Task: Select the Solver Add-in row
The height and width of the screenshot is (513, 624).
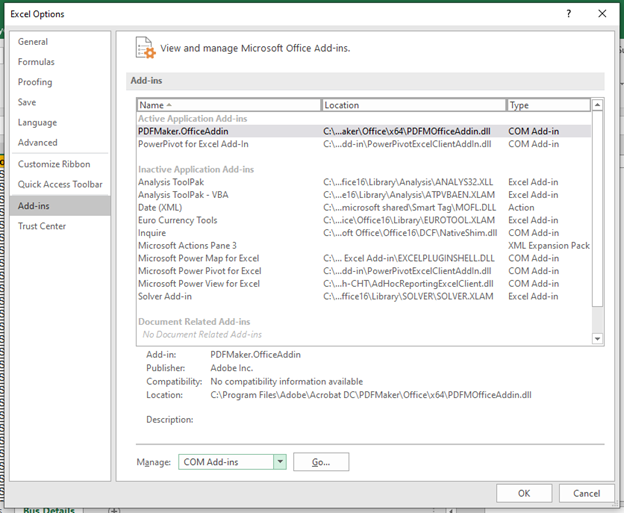Action: (364, 296)
